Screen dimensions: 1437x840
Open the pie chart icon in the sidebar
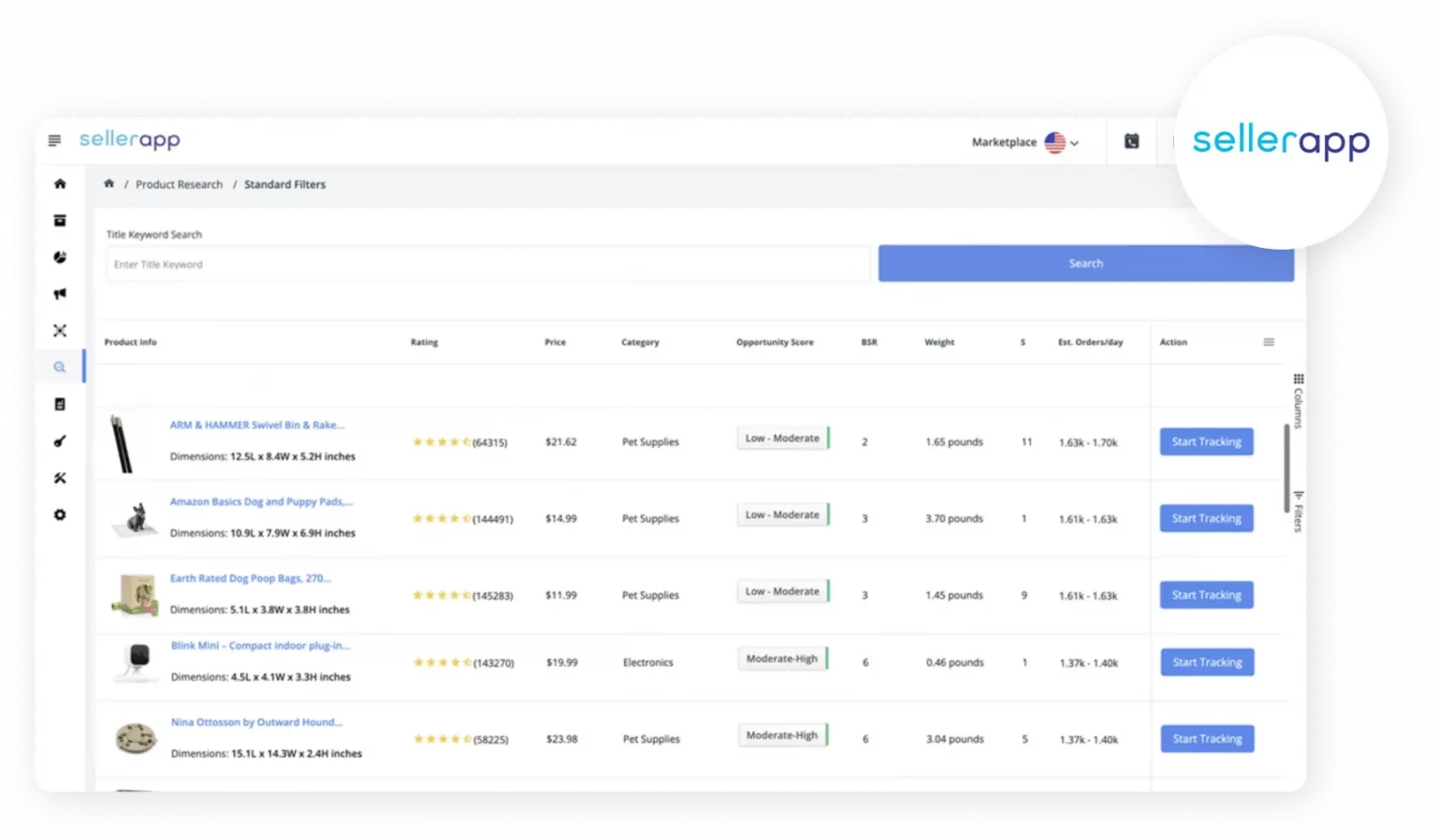click(60, 257)
